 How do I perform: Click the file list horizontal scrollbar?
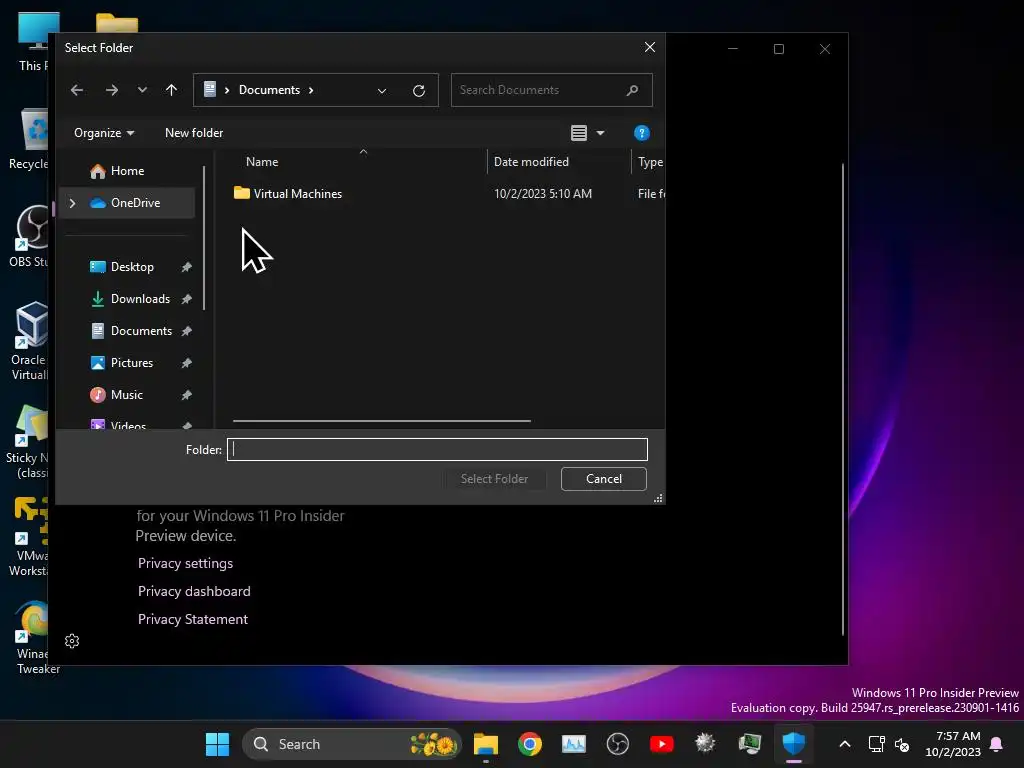point(382,421)
